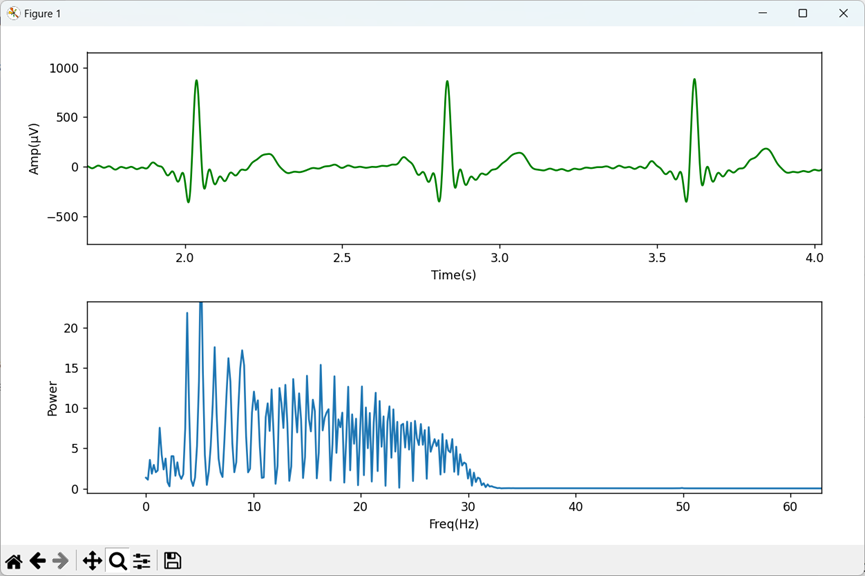Click the Figure 1 window title text
Image resolution: width=865 pixels, height=576 pixels.
point(42,13)
